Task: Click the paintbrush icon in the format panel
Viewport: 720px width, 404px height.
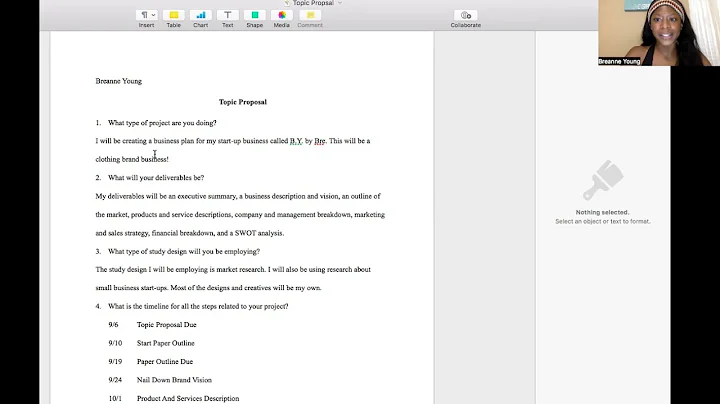Action: 603,180
